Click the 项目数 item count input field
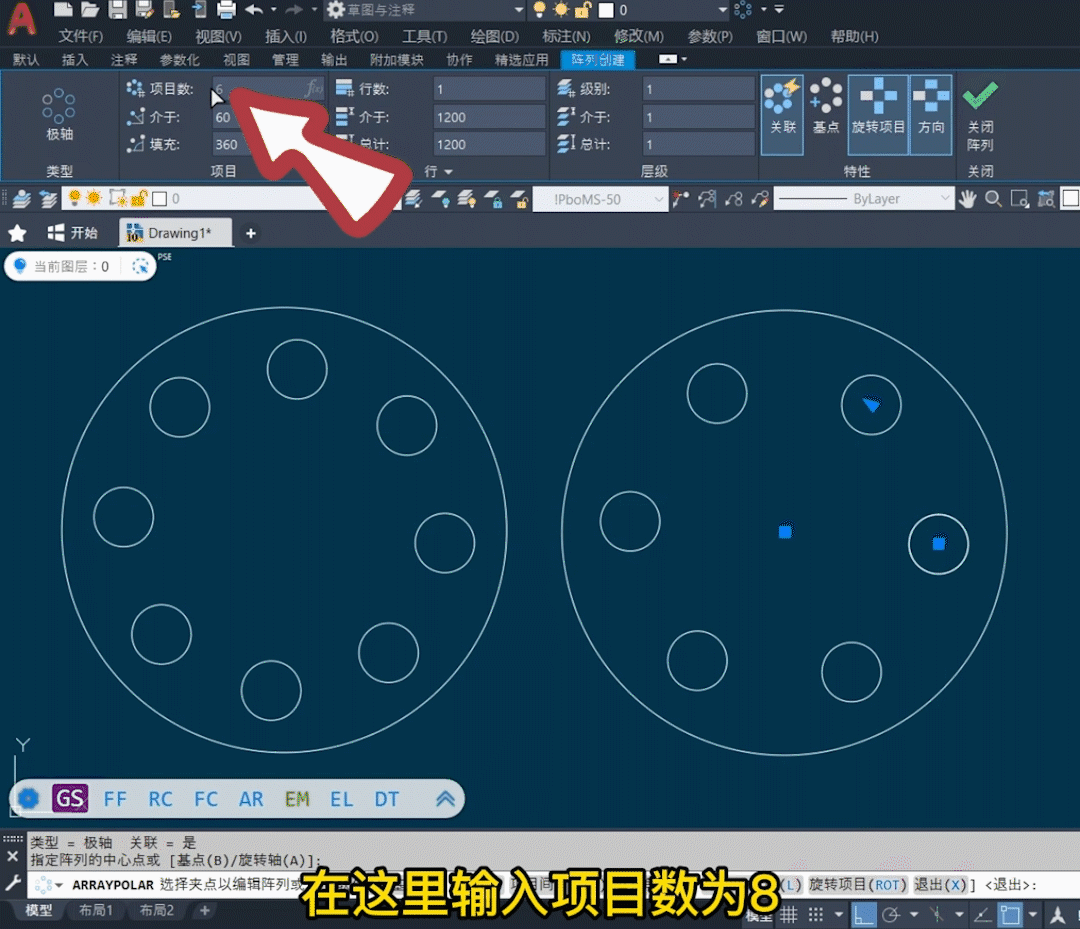Viewport: 1080px width, 929px height. (267, 89)
